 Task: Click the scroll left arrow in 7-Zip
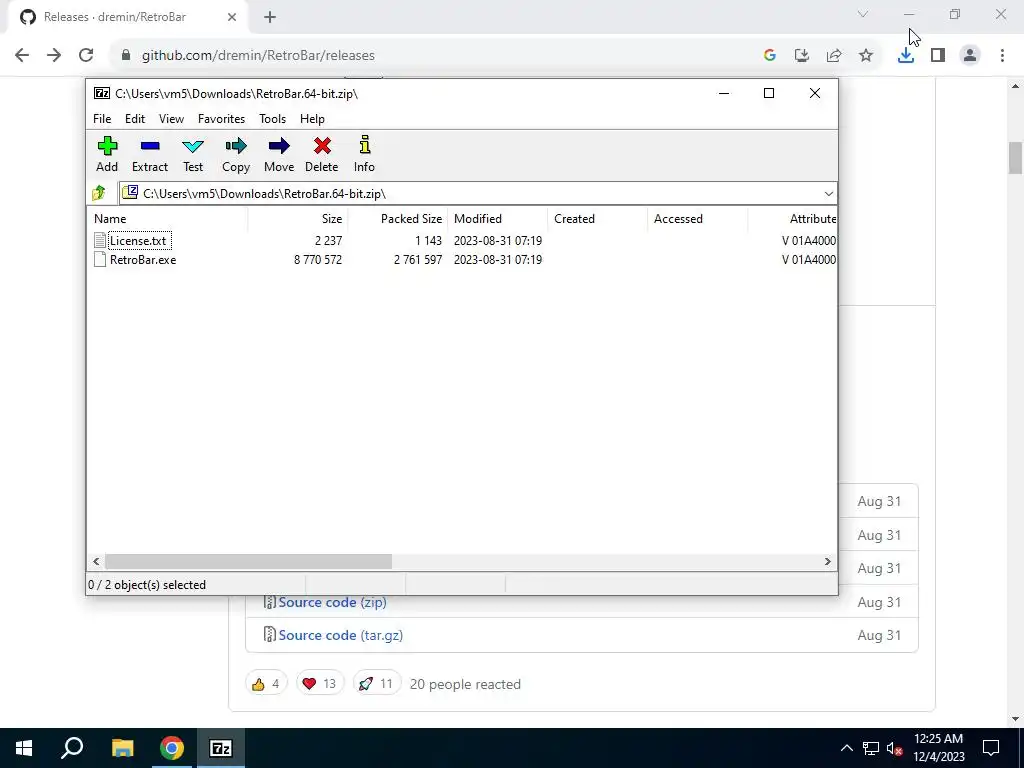96,562
